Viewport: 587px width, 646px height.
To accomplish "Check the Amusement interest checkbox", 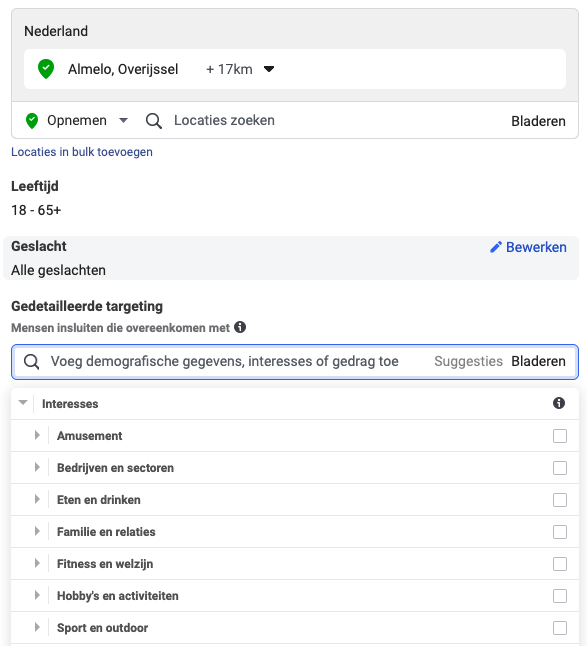I will point(560,436).
